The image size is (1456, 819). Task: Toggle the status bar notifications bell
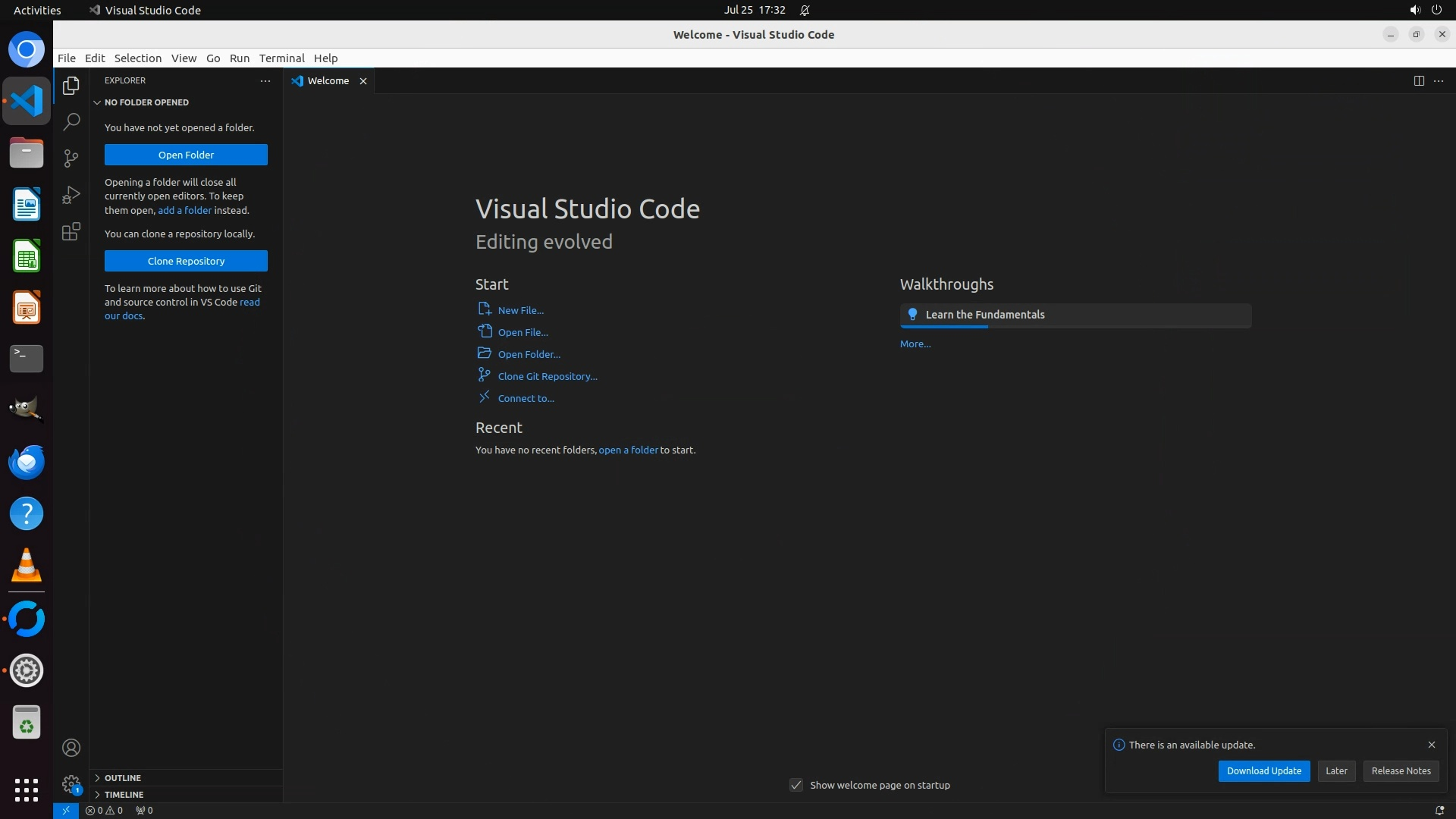pyautogui.click(x=1439, y=810)
